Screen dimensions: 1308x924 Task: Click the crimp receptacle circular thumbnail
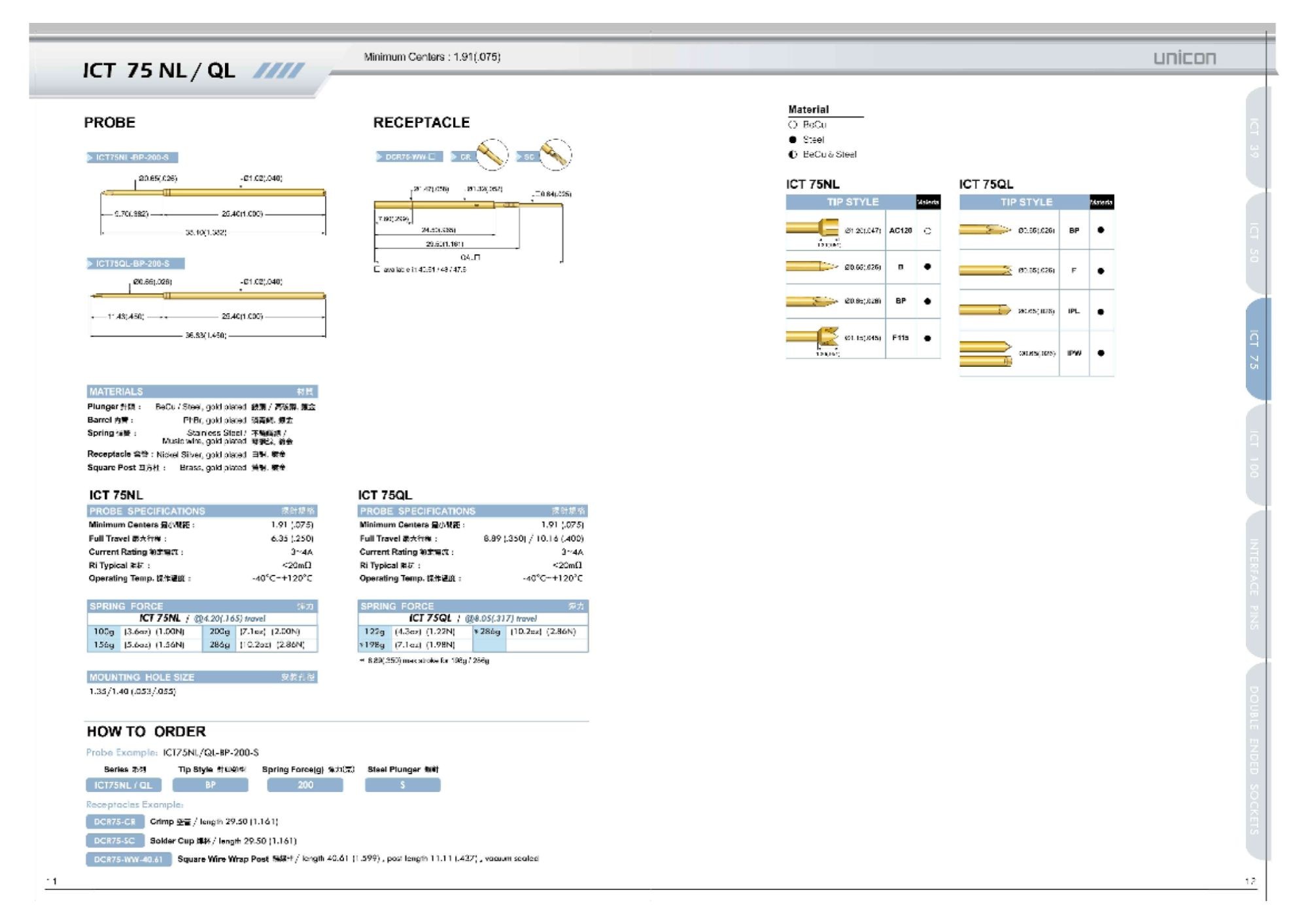tap(492, 155)
